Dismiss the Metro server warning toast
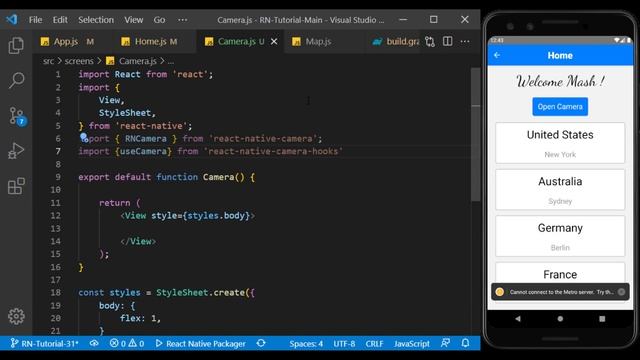The width and height of the screenshot is (640, 360). pyautogui.click(x=621, y=292)
